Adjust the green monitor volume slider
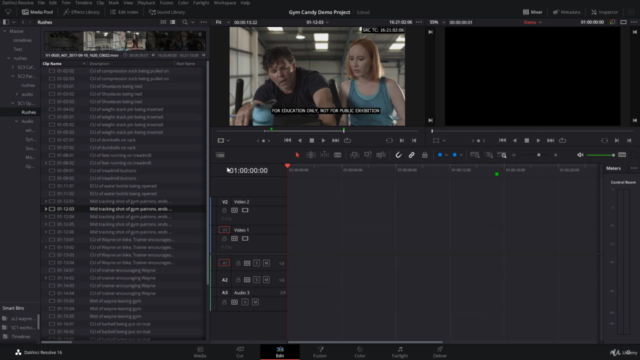This screenshot has width=640, height=360. [601, 155]
